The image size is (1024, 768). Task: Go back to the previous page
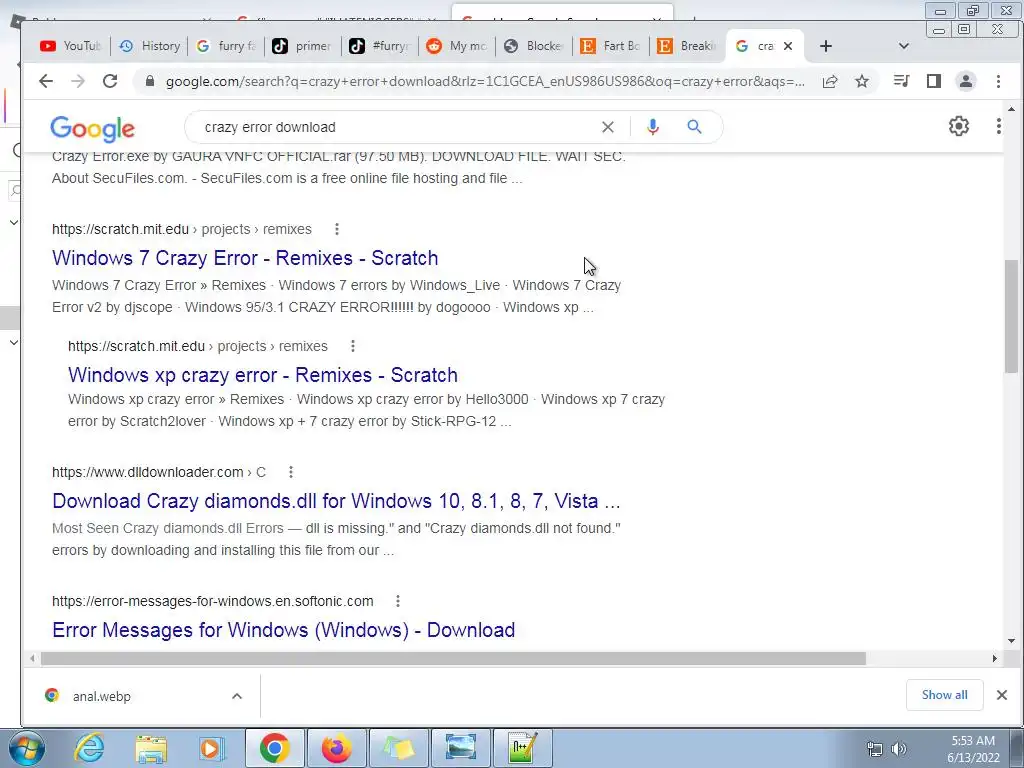point(46,81)
